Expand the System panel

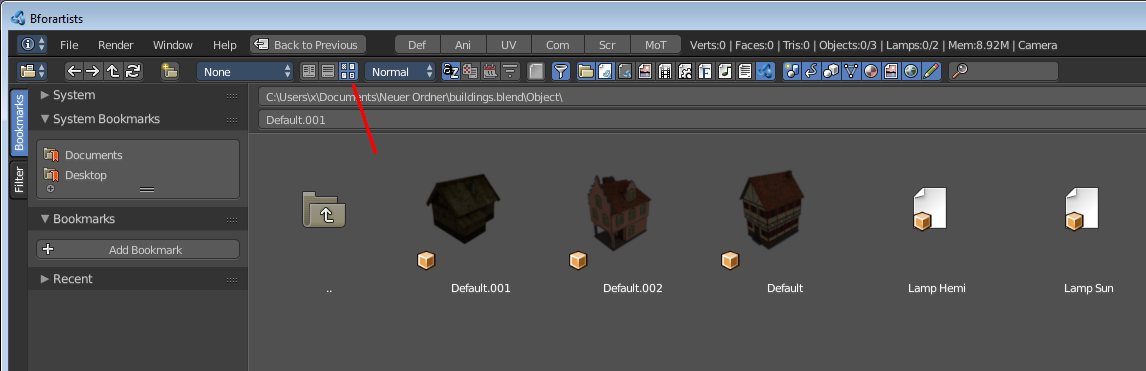(x=45, y=95)
